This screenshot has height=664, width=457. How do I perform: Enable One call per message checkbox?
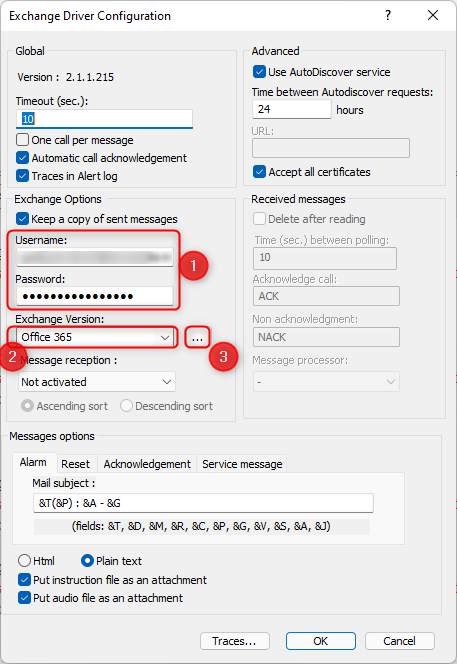(x=22, y=140)
